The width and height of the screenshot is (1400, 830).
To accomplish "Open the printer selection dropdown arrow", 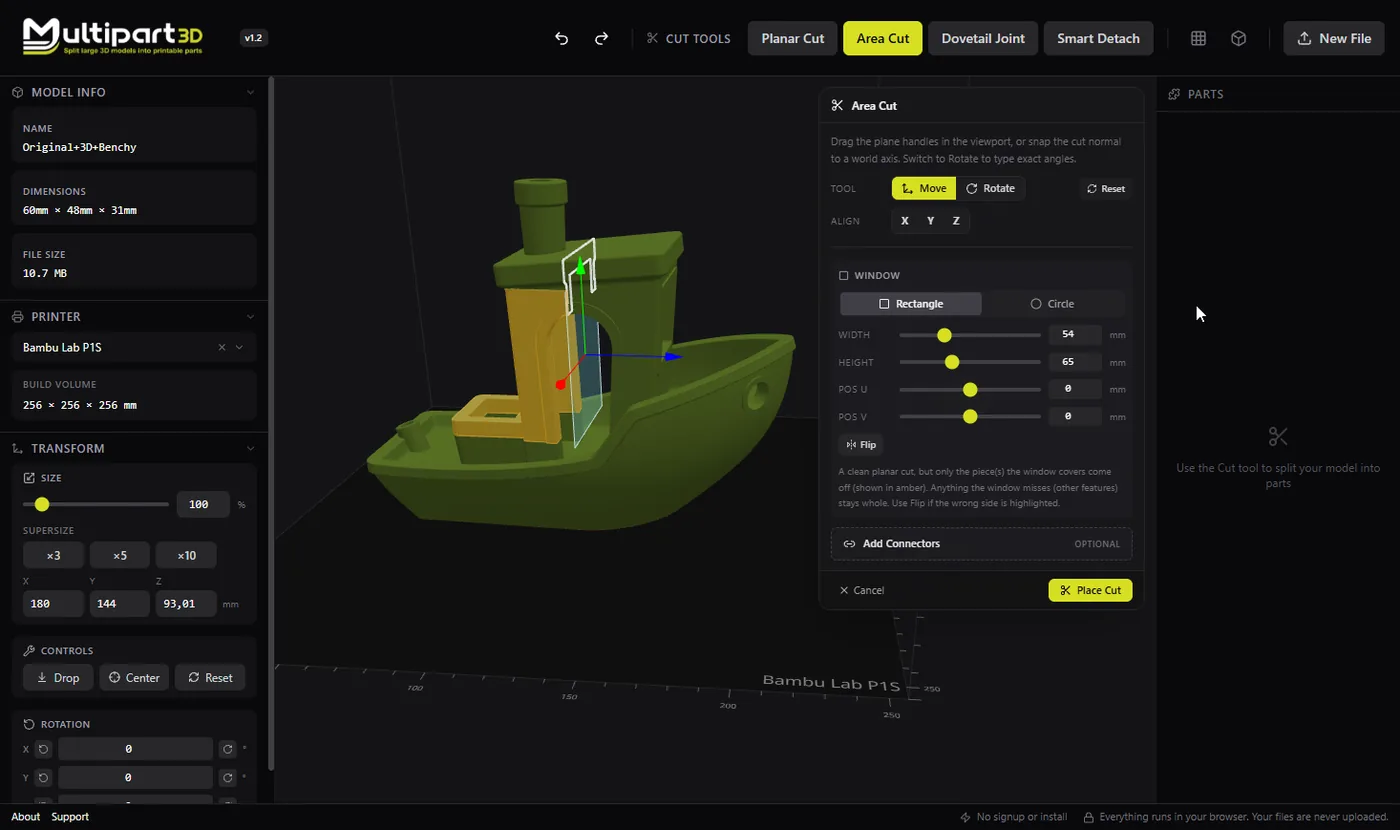I will point(239,347).
